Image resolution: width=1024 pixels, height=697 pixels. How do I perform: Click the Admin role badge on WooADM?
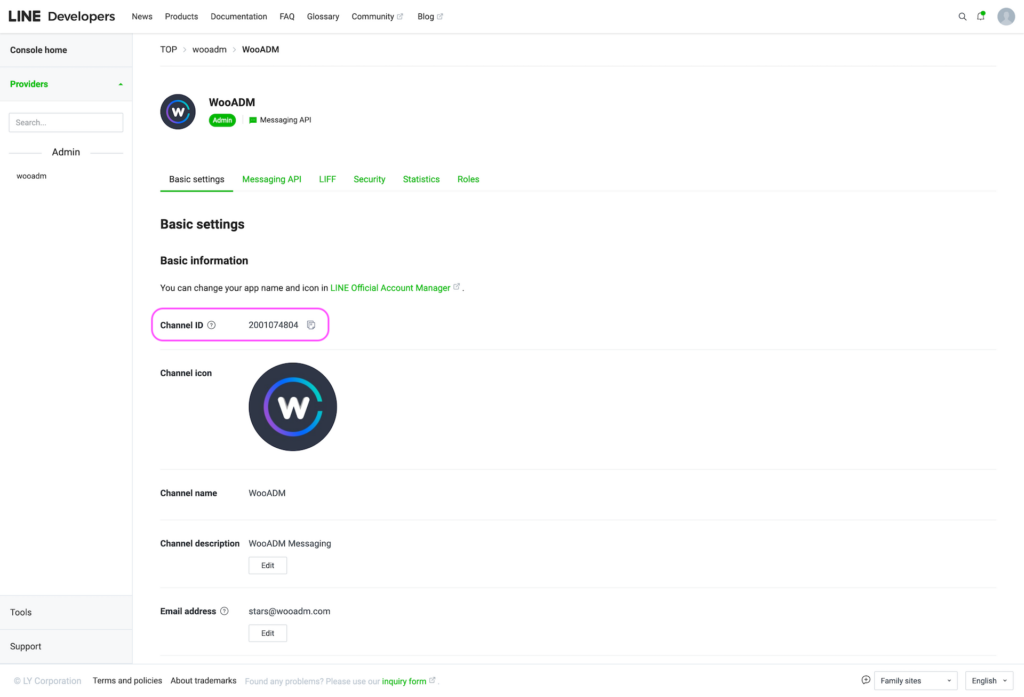(221, 119)
